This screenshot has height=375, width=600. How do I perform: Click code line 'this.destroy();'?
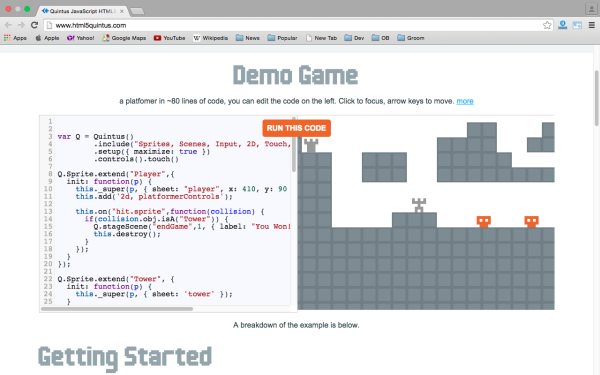[127, 234]
